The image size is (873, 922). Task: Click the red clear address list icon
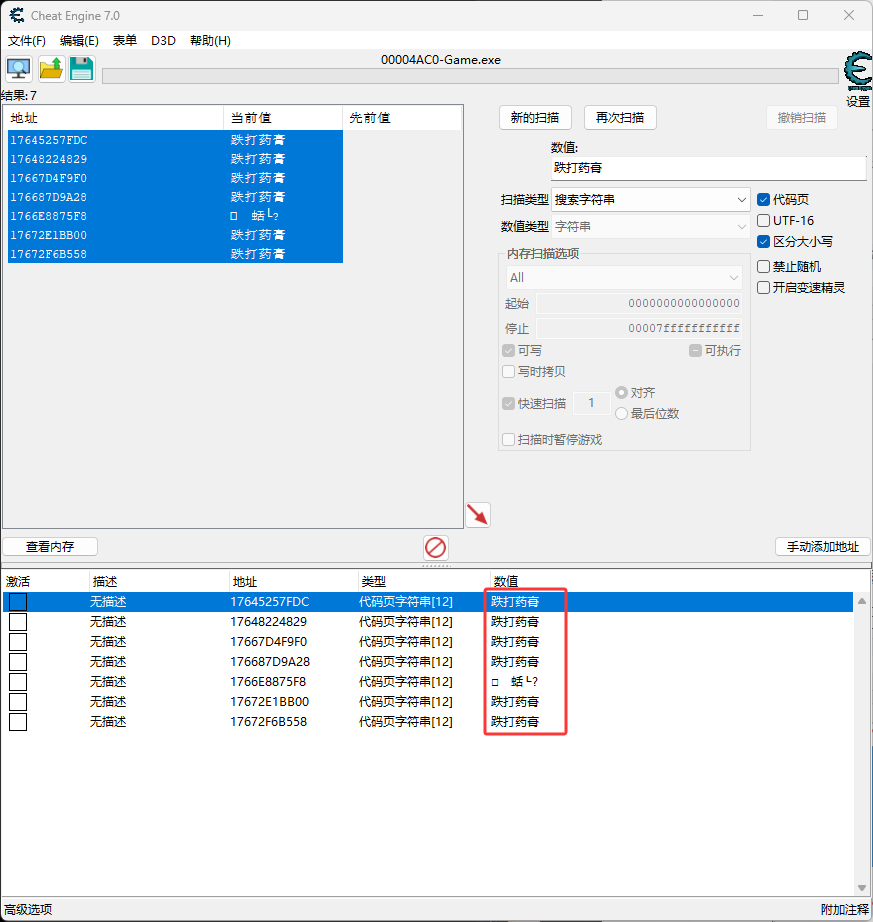pos(436,547)
